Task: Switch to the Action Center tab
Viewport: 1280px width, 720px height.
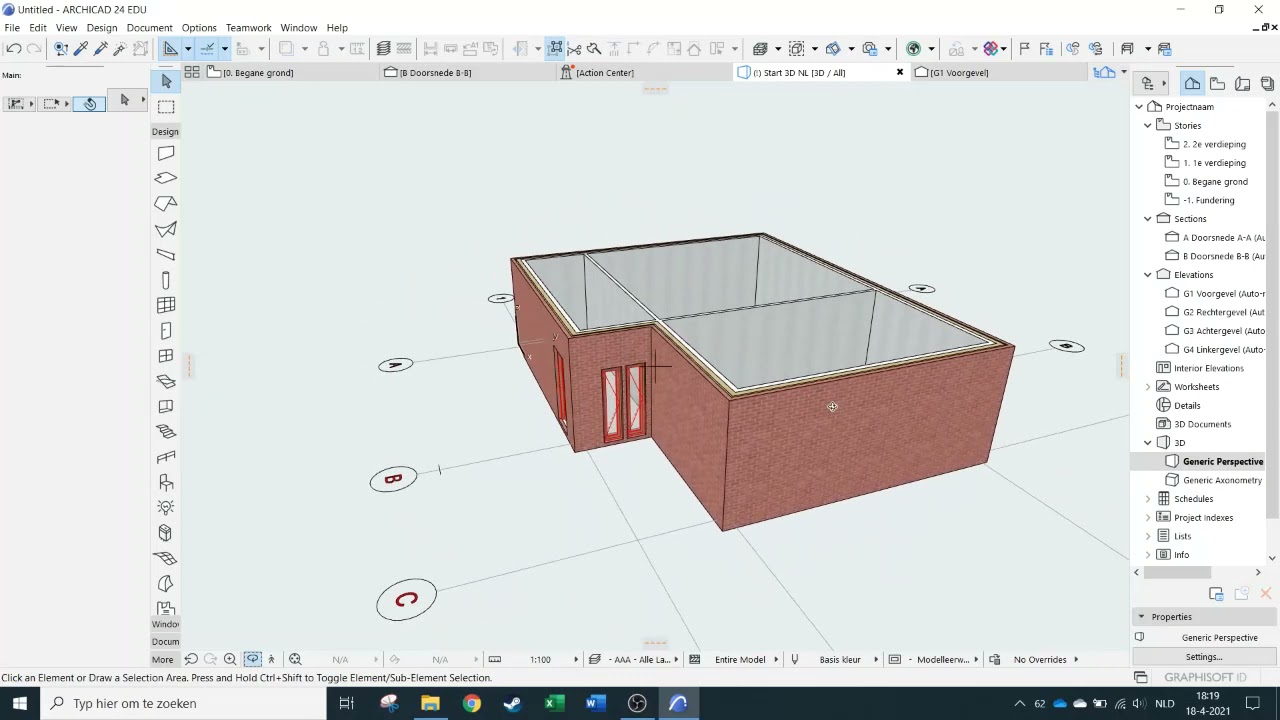Action: click(644, 72)
